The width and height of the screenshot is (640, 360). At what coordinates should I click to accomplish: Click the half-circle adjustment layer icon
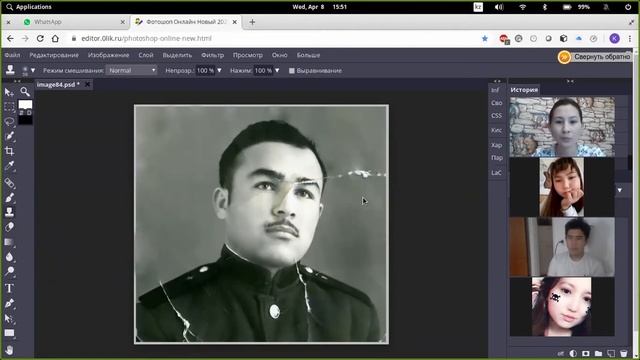(573, 353)
